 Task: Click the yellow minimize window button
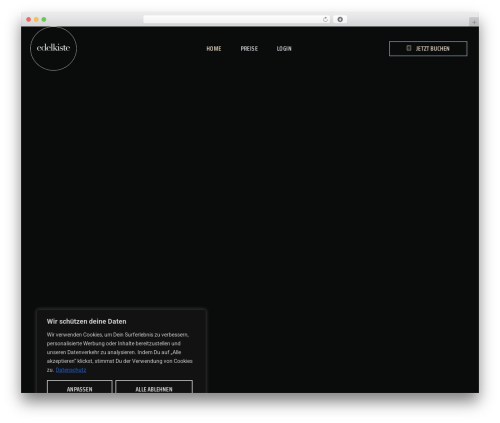36,19
